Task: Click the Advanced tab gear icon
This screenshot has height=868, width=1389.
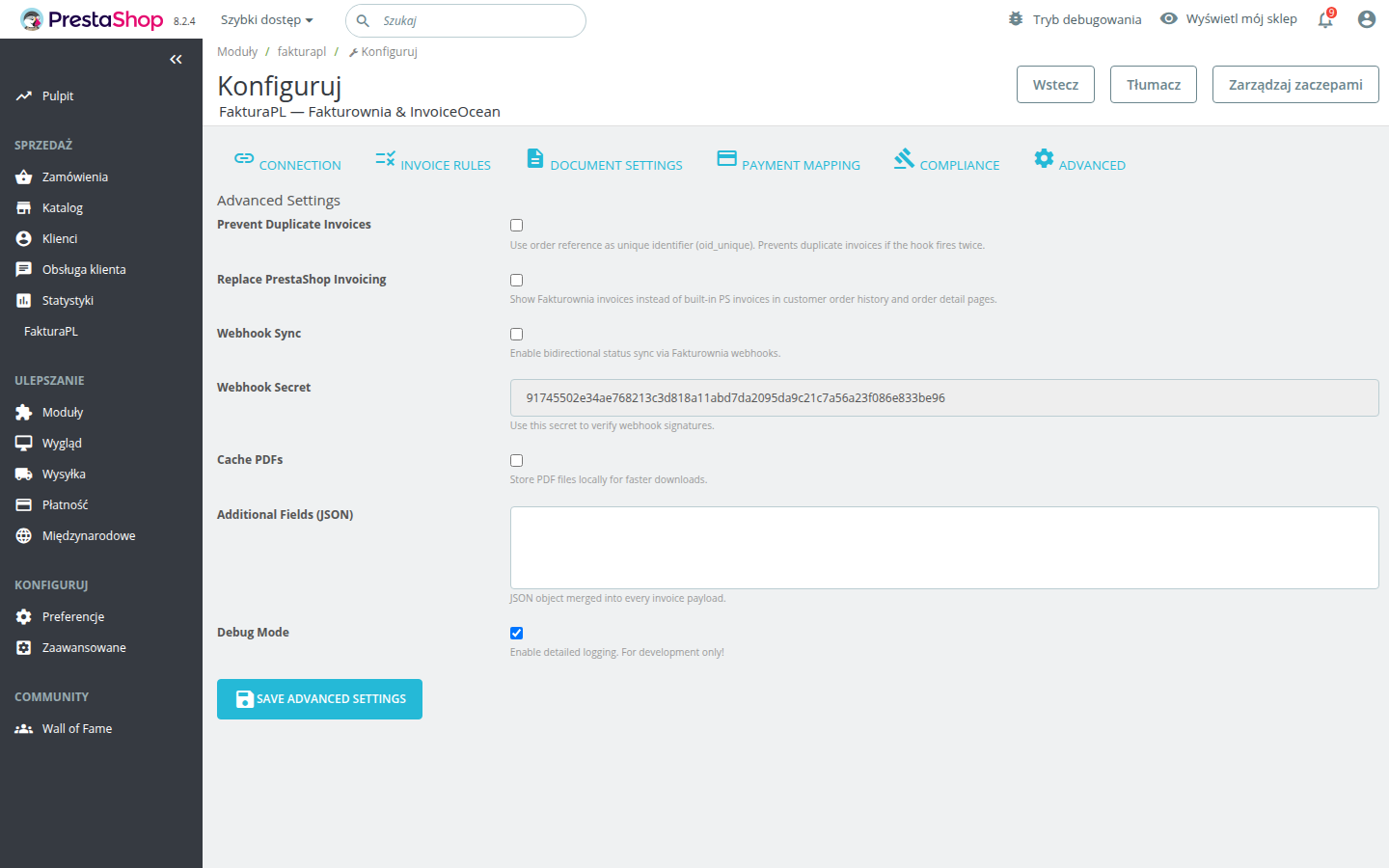Action: (1044, 158)
